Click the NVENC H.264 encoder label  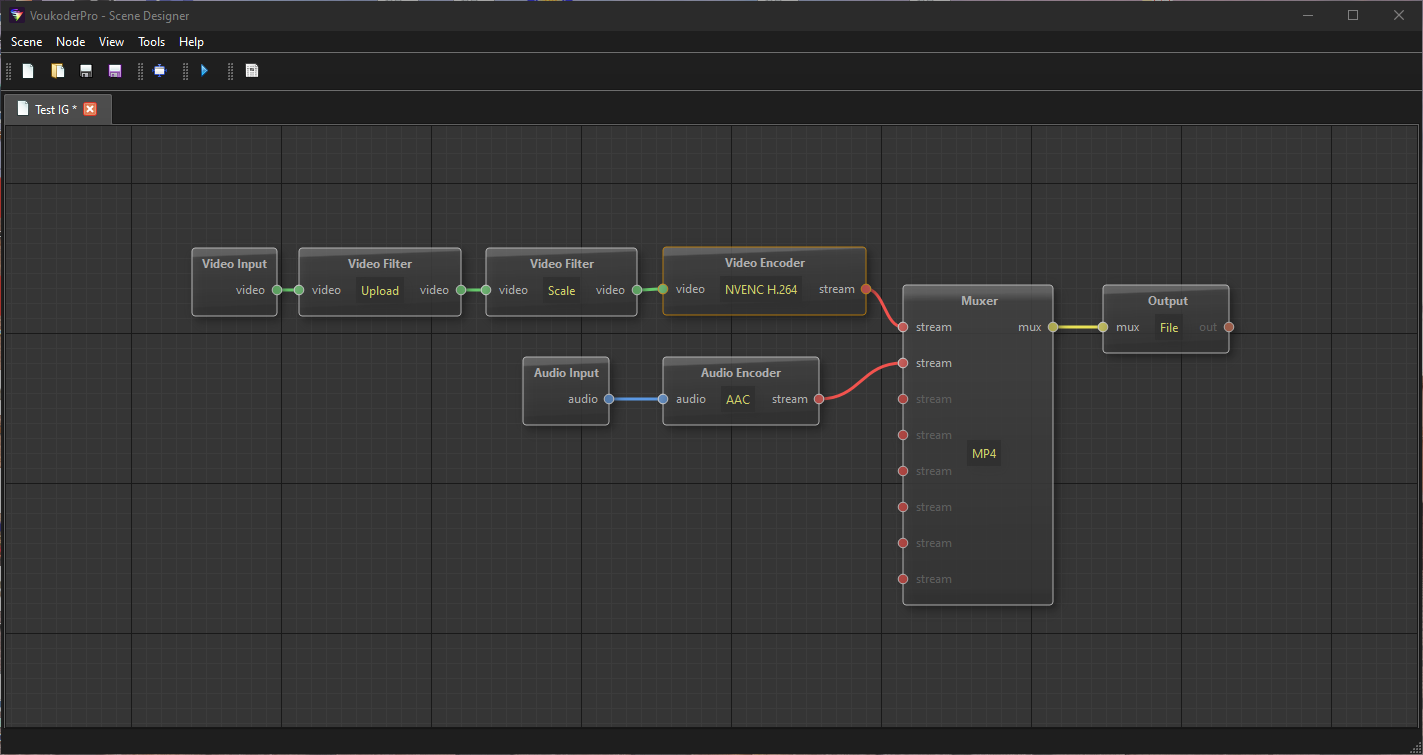(760, 290)
